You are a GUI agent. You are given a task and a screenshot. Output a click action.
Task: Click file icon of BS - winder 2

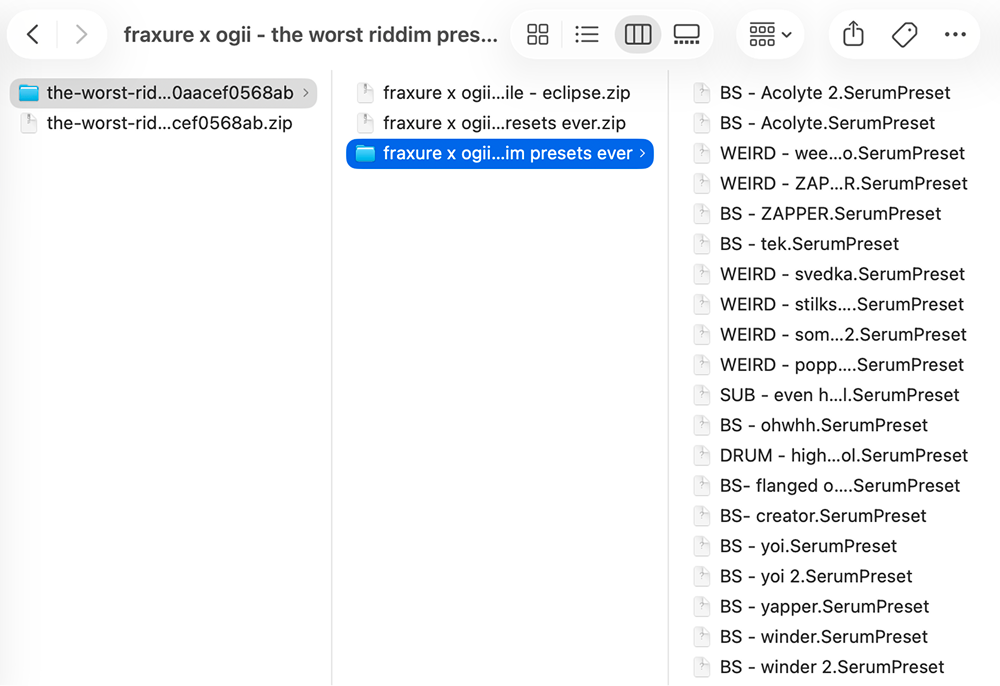(x=702, y=667)
